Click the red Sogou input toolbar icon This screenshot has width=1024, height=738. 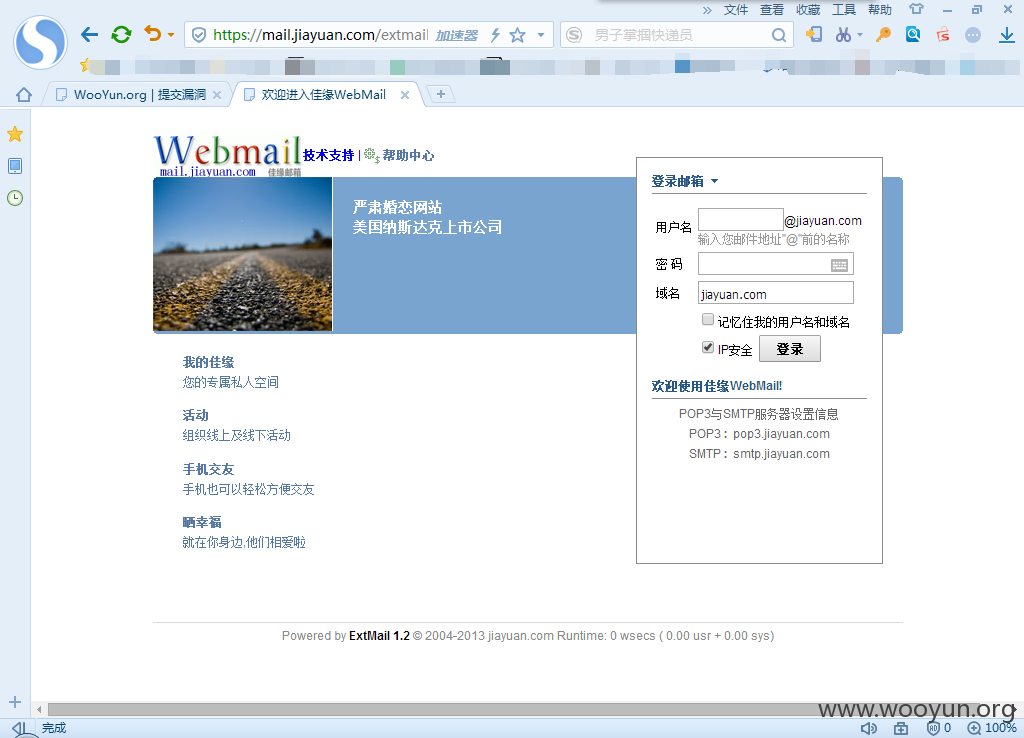[x=943, y=35]
